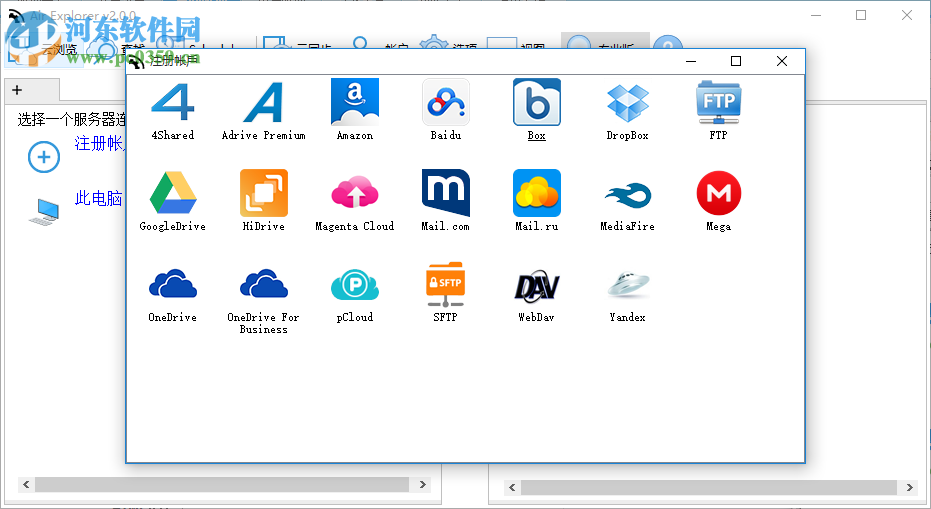Choose Adrive Premium service

point(263,102)
